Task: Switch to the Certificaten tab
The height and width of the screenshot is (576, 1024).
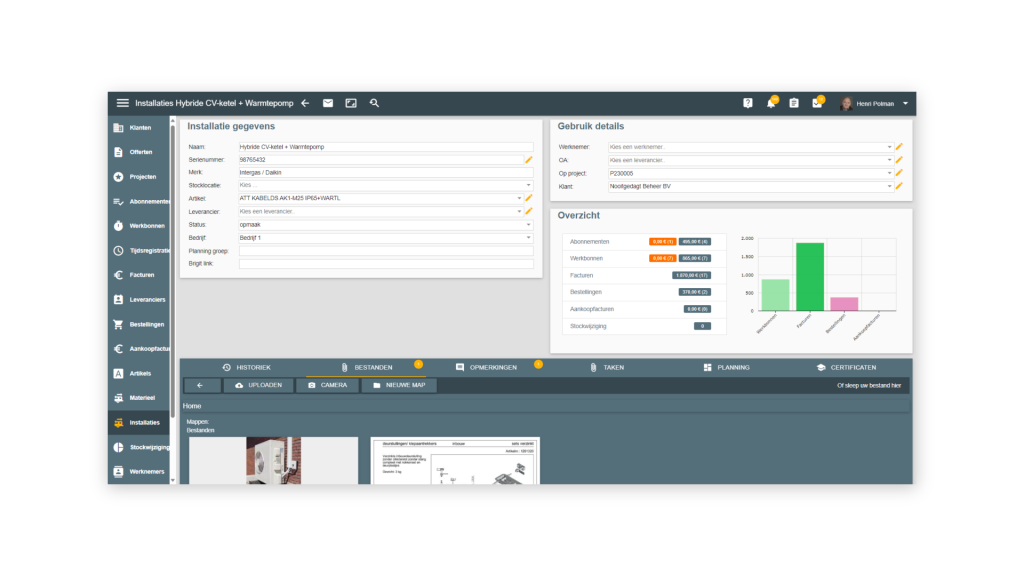Action: pos(846,367)
